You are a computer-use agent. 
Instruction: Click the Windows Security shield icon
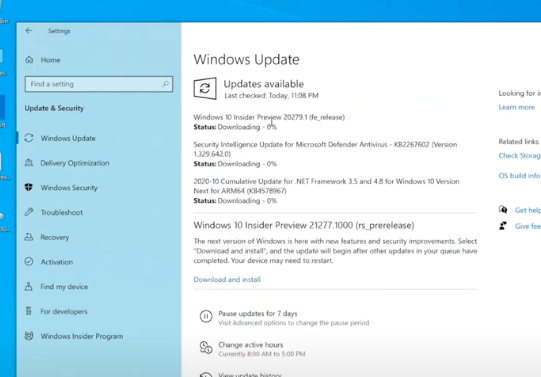coord(29,187)
